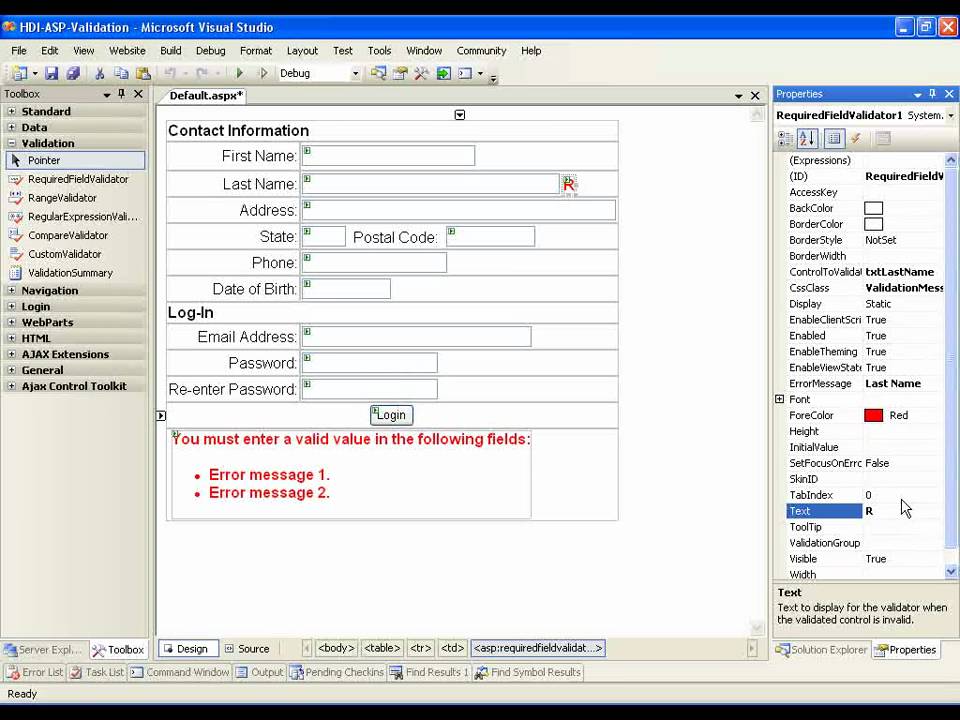Switch properties to Categorized view
This screenshot has width=960, height=720.
[x=784, y=139]
